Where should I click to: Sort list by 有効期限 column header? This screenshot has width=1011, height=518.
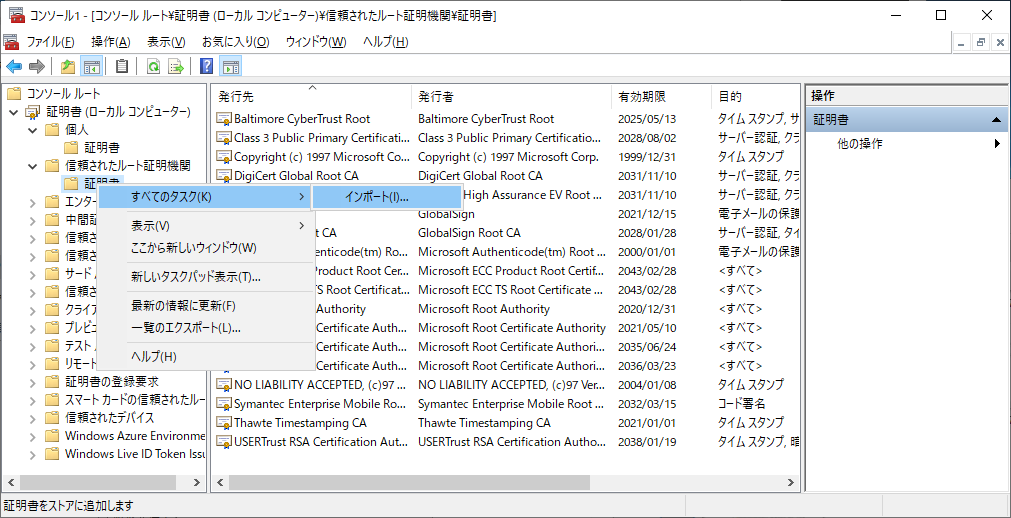pyautogui.click(x=662, y=97)
